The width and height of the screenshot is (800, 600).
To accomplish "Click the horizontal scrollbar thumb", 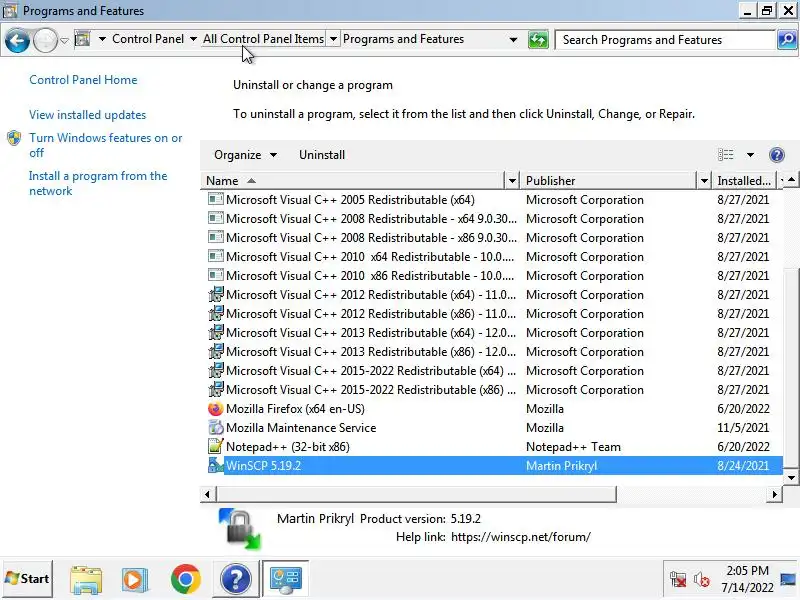I will [417, 494].
